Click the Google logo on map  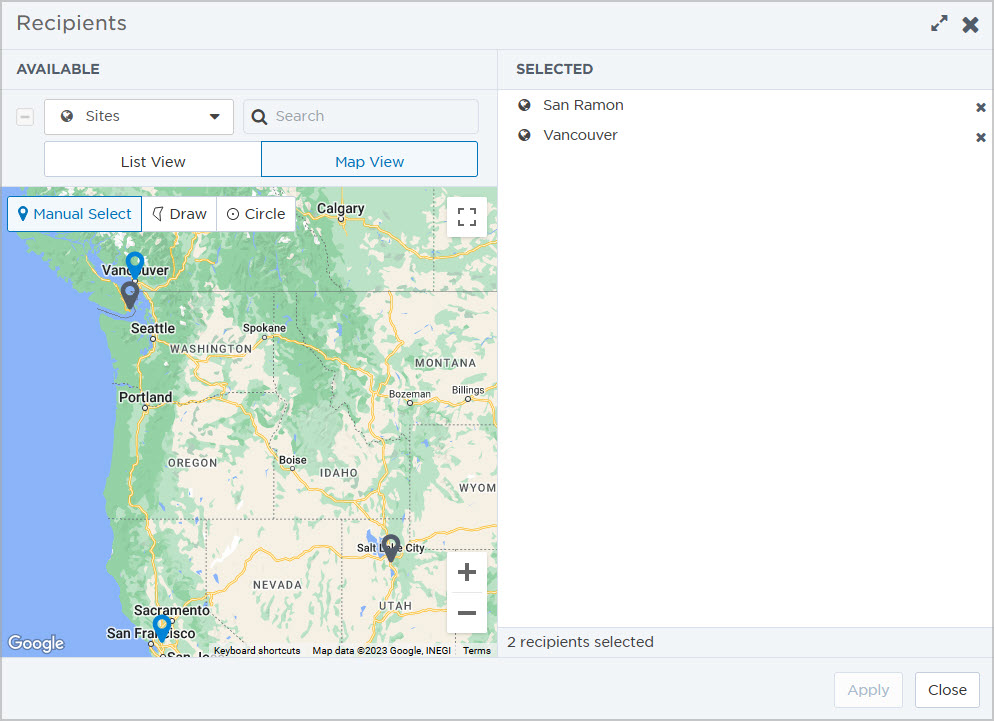point(36,643)
